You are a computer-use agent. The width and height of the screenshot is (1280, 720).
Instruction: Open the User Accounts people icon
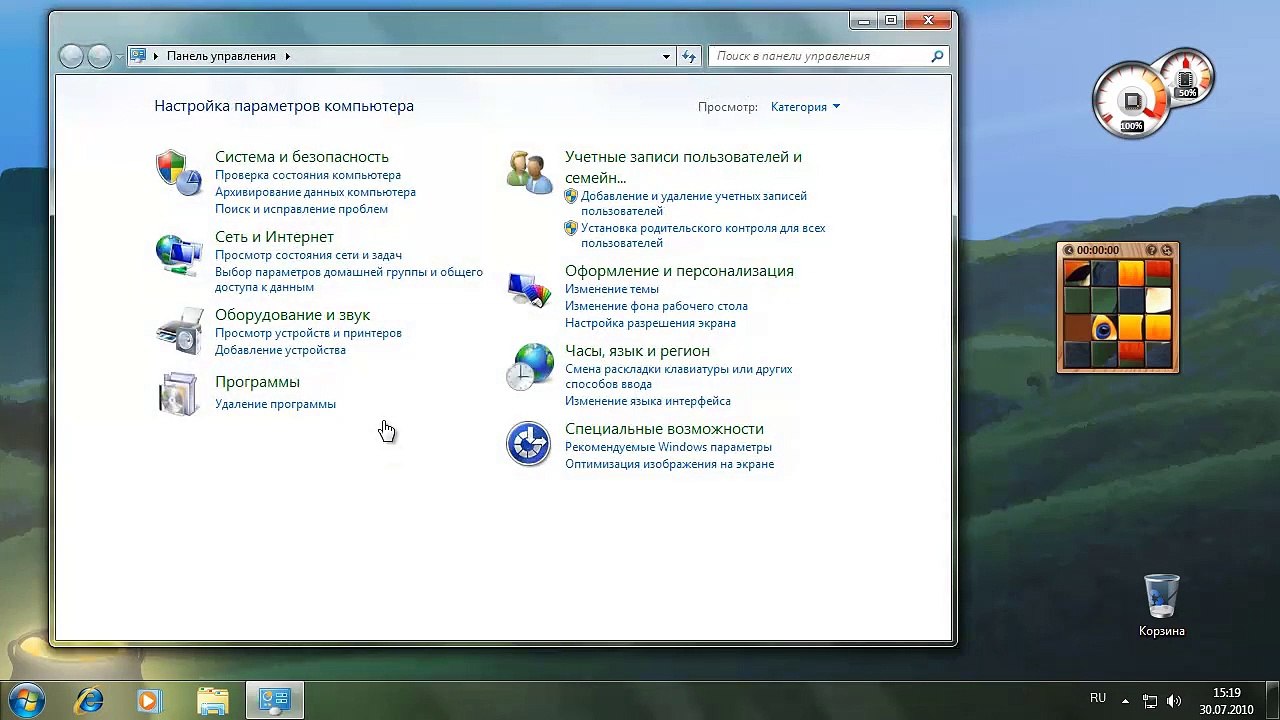529,172
